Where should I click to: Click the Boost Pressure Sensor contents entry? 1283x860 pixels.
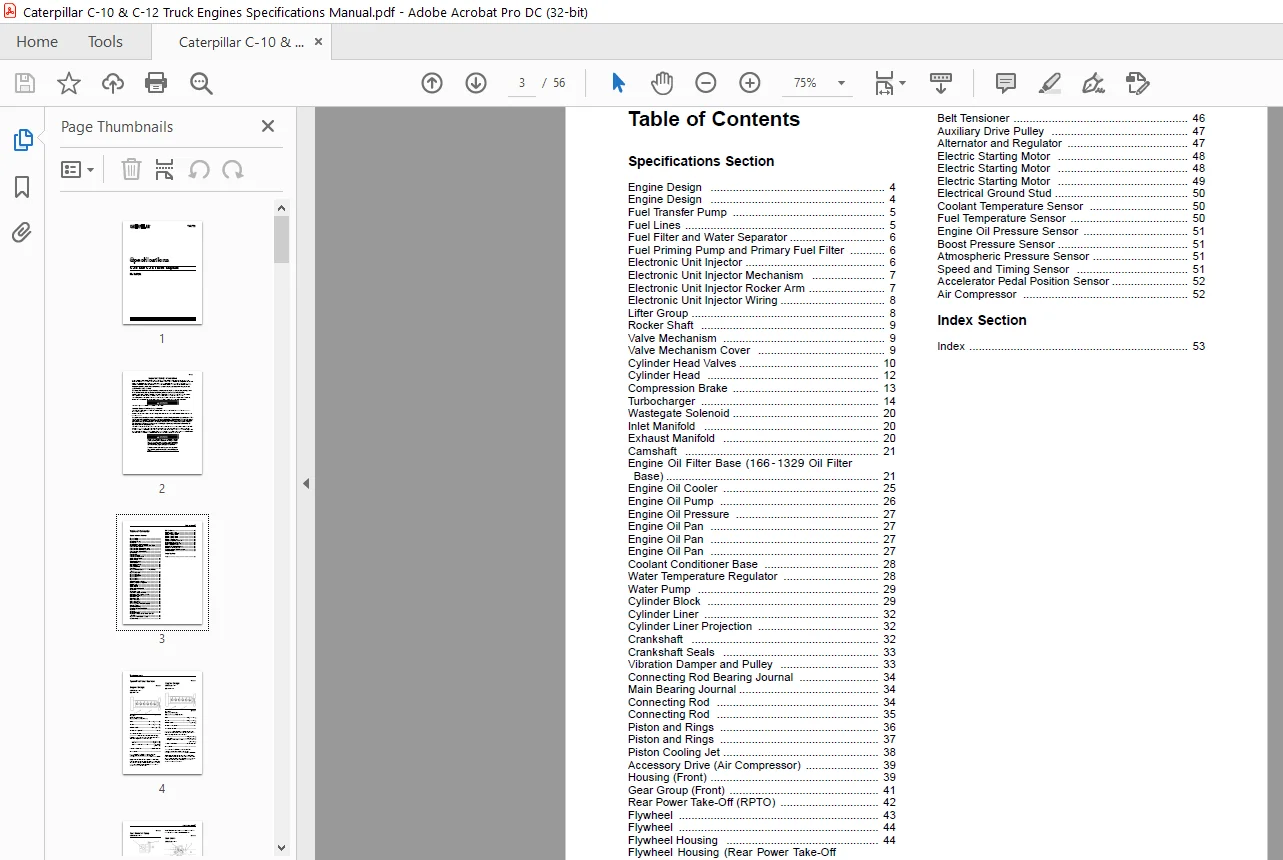point(1071,244)
